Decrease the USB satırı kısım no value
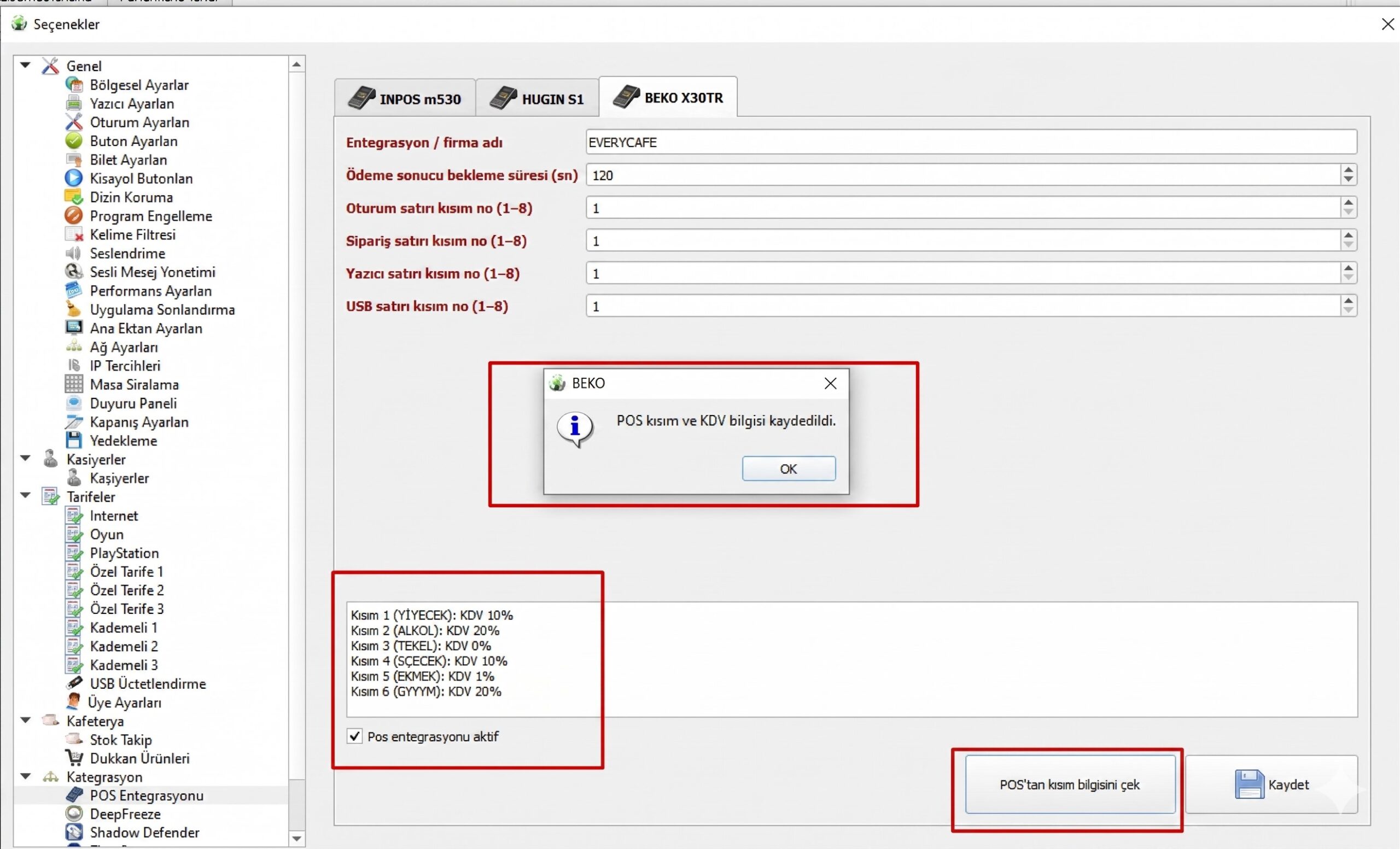 (1348, 311)
